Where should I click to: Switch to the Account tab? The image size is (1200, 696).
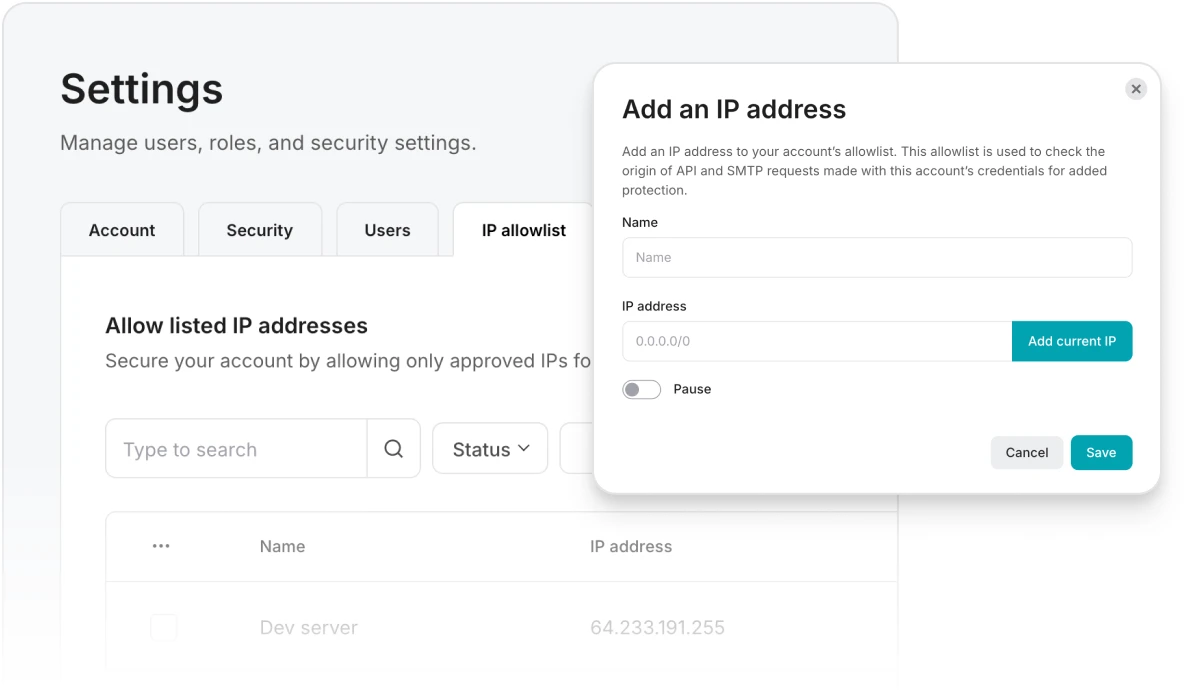(122, 230)
